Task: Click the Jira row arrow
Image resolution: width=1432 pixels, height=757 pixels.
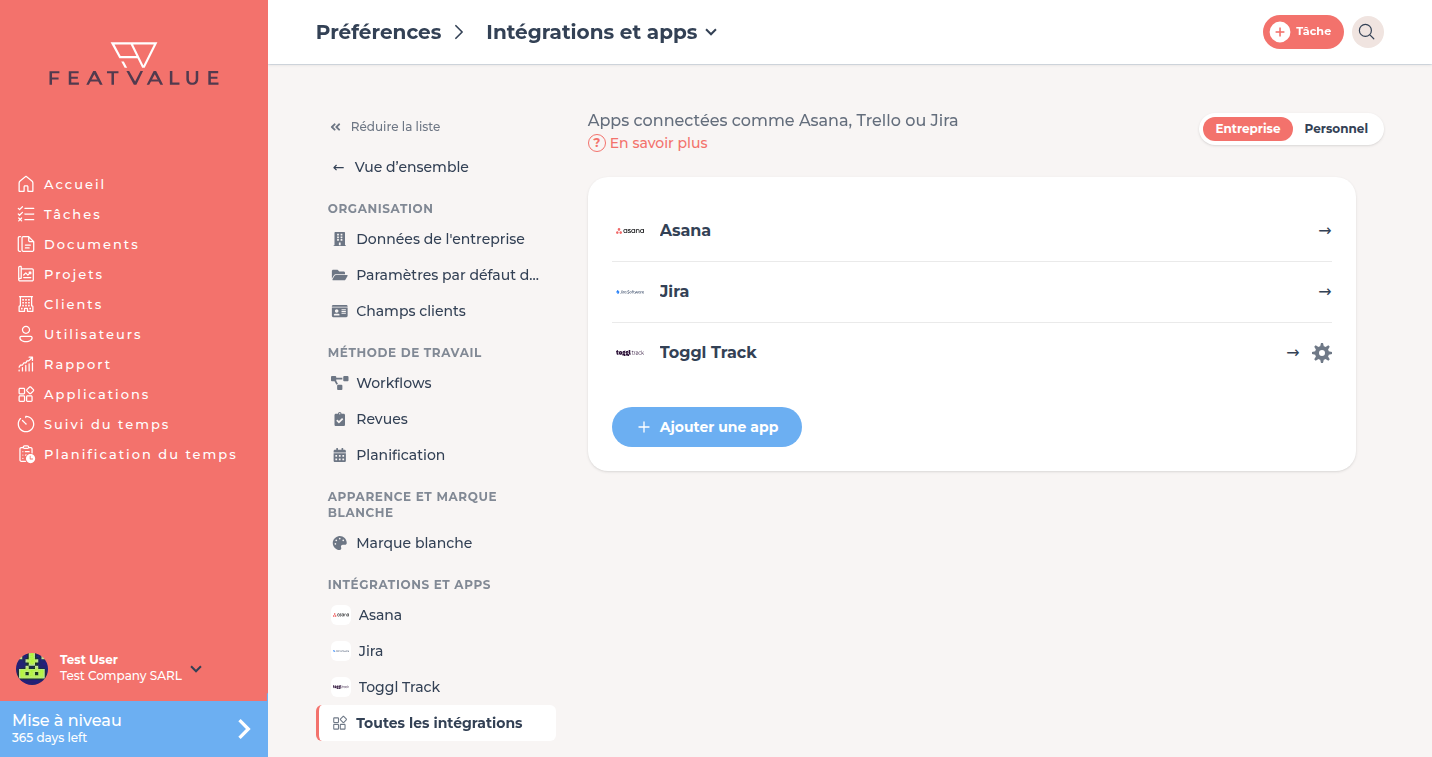Action: (1325, 292)
